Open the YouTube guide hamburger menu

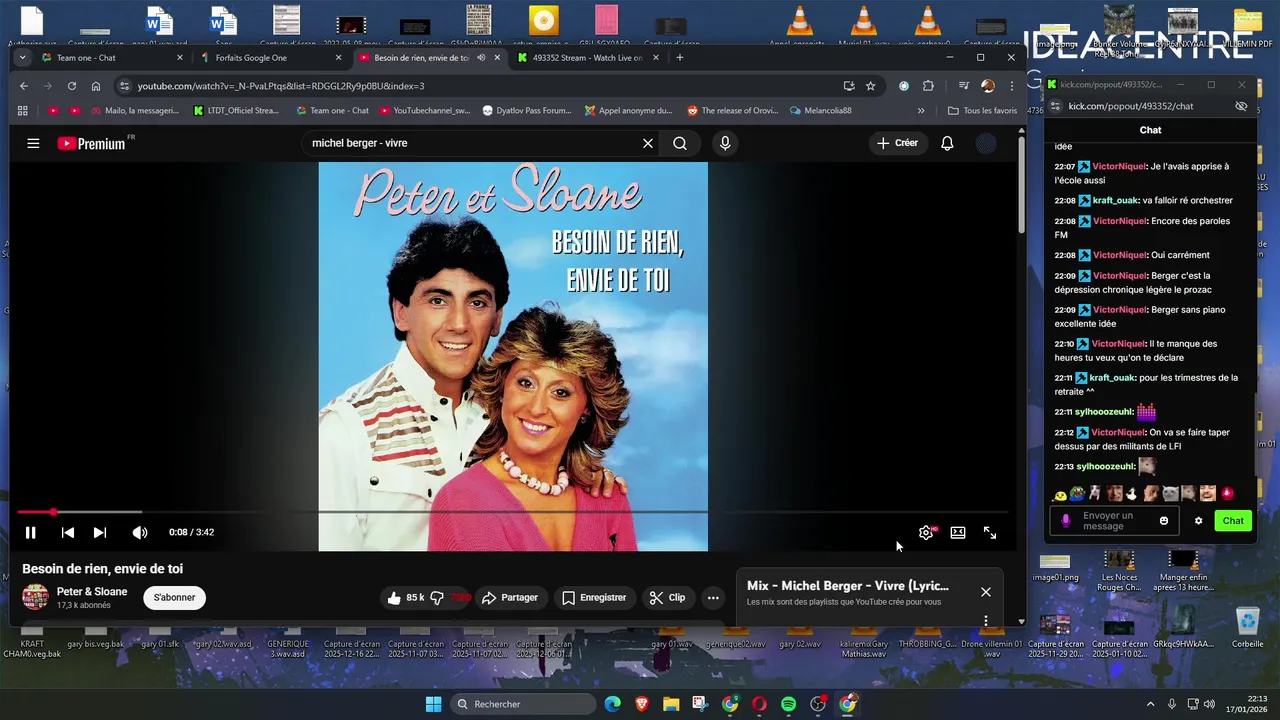pyautogui.click(x=33, y=143)
